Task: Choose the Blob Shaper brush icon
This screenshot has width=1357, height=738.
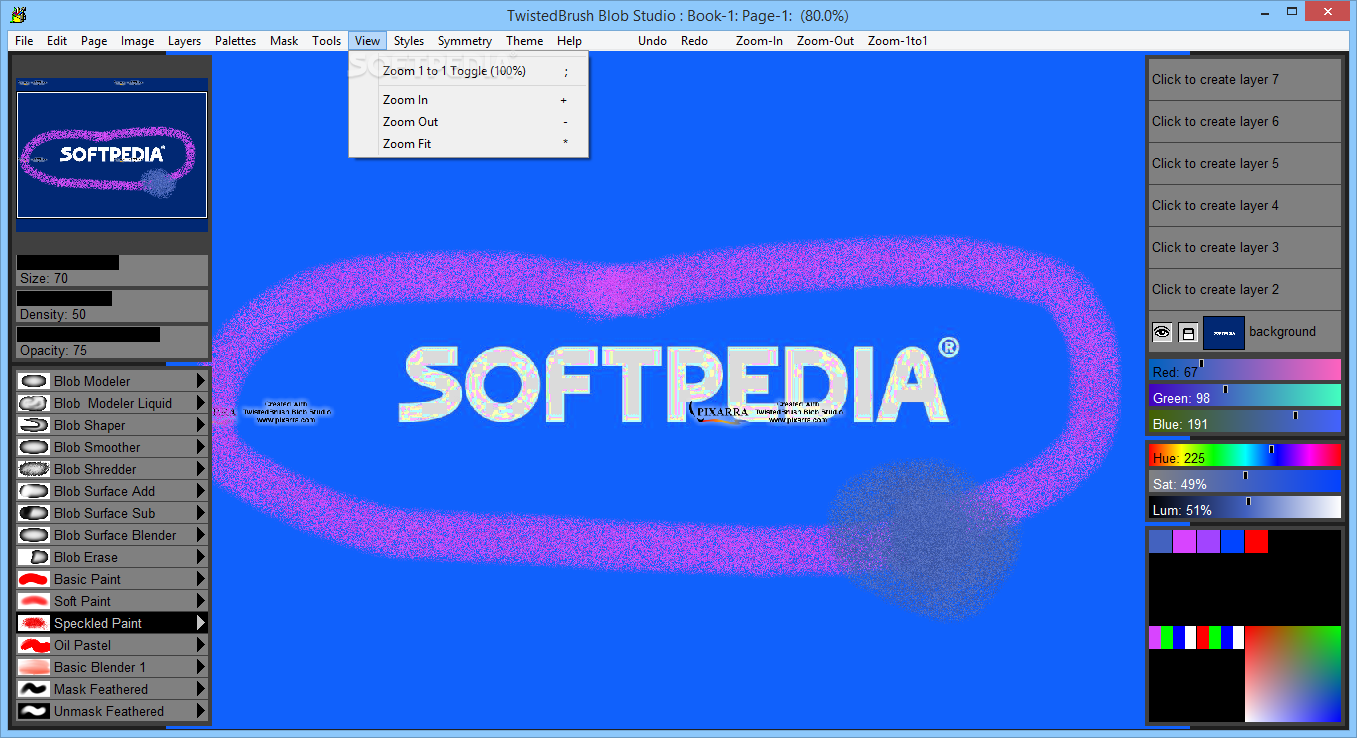Action: 34,425
